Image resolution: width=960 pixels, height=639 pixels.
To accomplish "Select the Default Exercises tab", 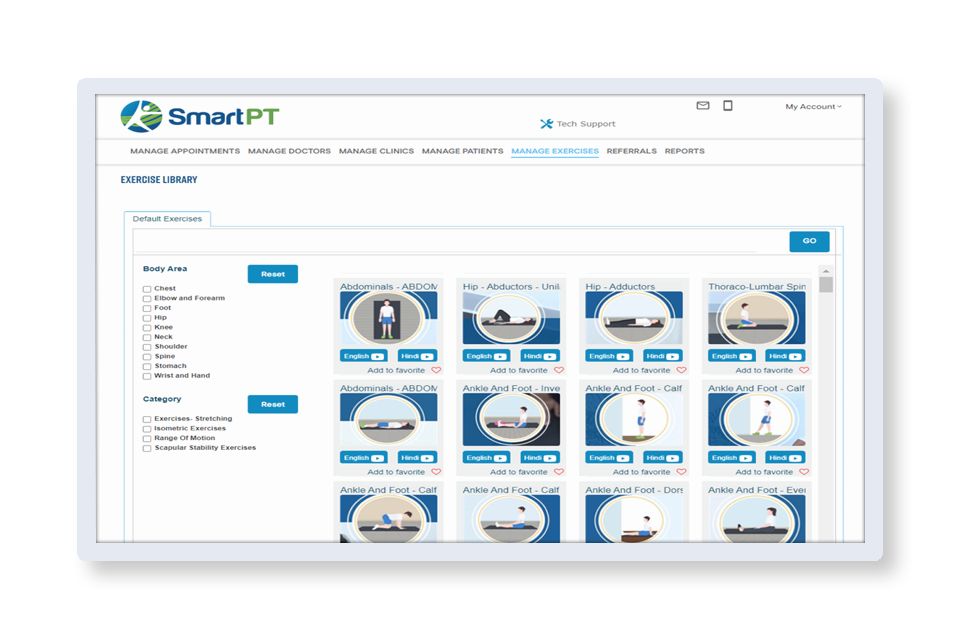I will click(x=167, y=219).
